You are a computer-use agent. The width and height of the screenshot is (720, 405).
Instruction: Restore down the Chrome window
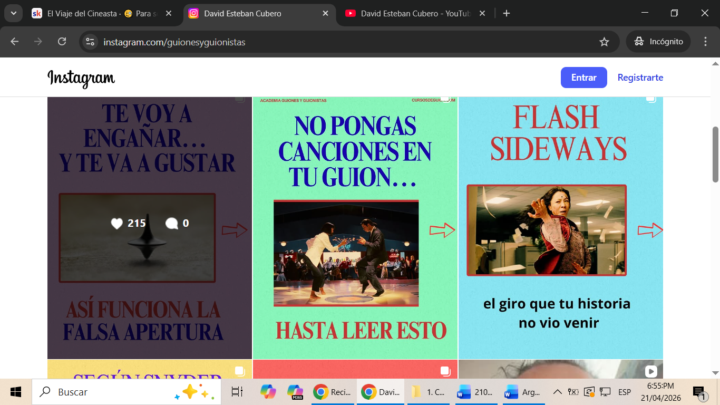pyautogui.click(x=674, y=13)
